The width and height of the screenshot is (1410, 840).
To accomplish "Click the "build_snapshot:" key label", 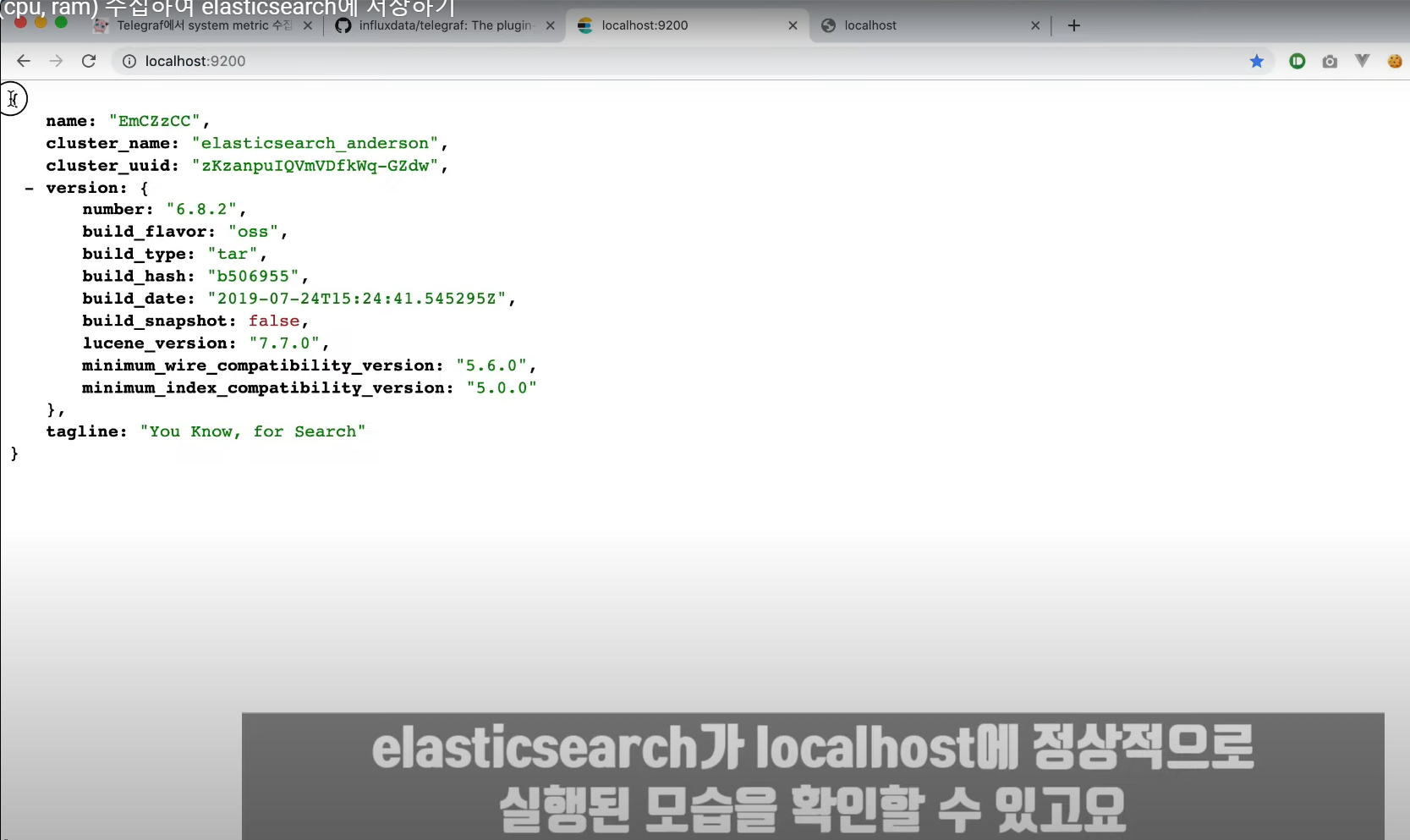I will [159, 321].
